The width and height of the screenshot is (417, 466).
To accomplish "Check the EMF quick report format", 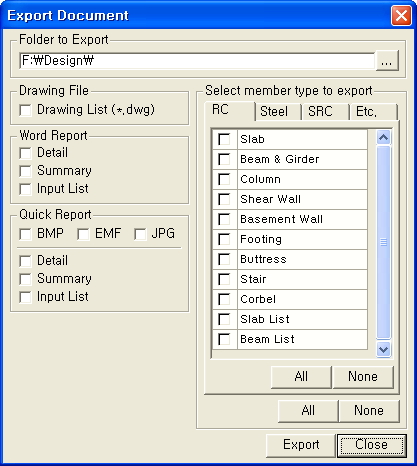I will 83,234.
